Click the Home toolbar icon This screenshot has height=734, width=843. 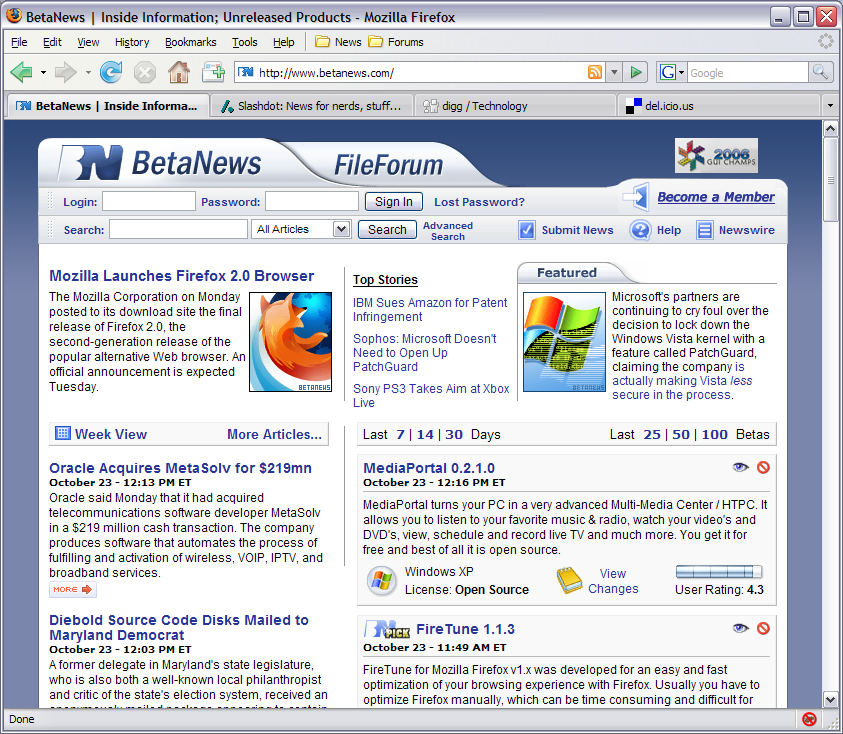tap(178, 72)
